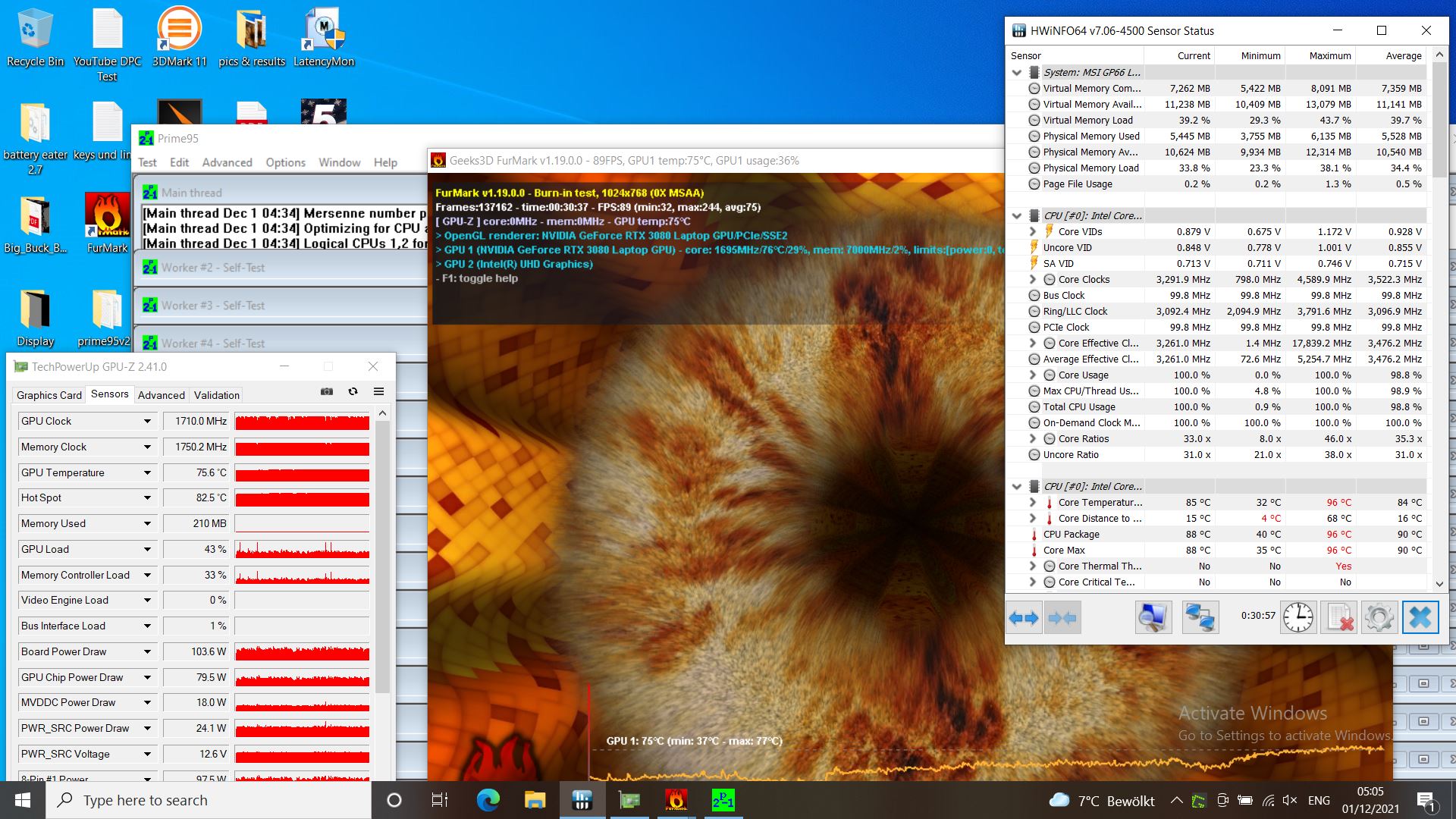Click Cortana circle taskbar button
This screenshot has height=819, width=1456.
(x=394, y=800)
